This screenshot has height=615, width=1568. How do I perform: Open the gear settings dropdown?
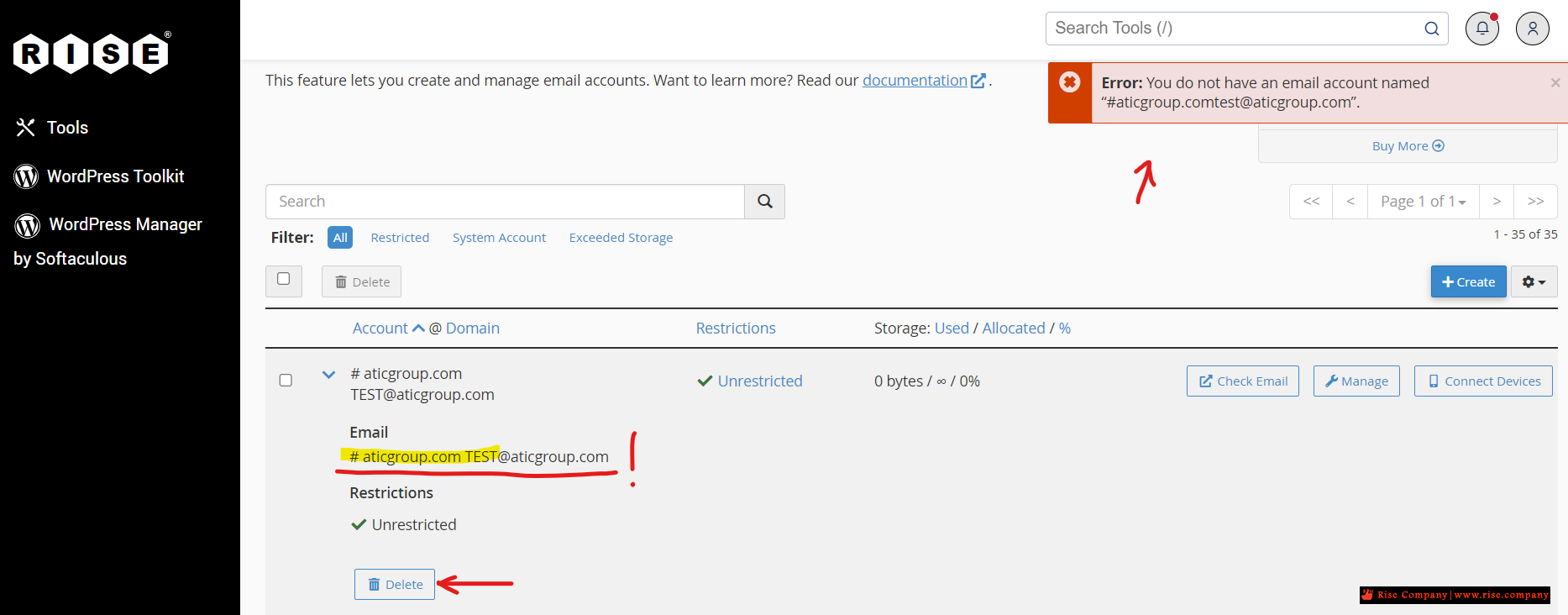point(1534,282)
